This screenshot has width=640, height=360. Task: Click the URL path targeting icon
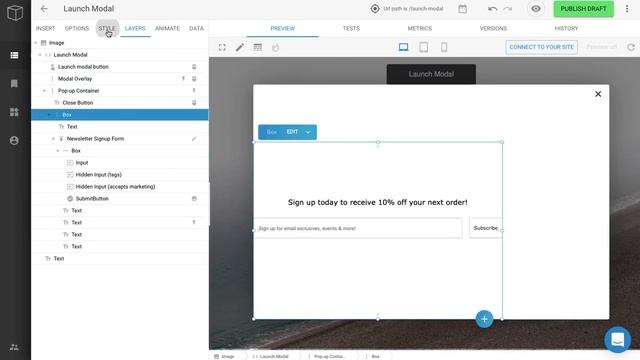click(x=375, y=9)
